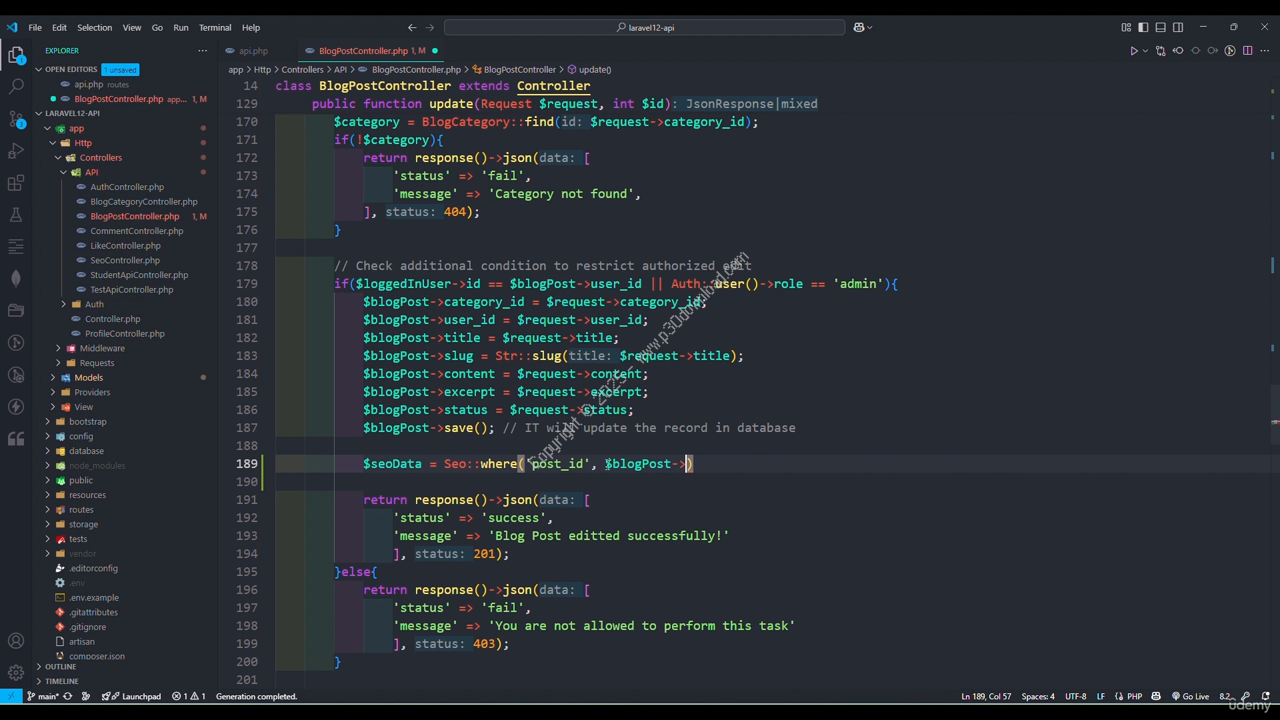Screen dimensions: 1280x720
Task: Toggle the Secondary Side Bar
Action: click(1178, 27)
